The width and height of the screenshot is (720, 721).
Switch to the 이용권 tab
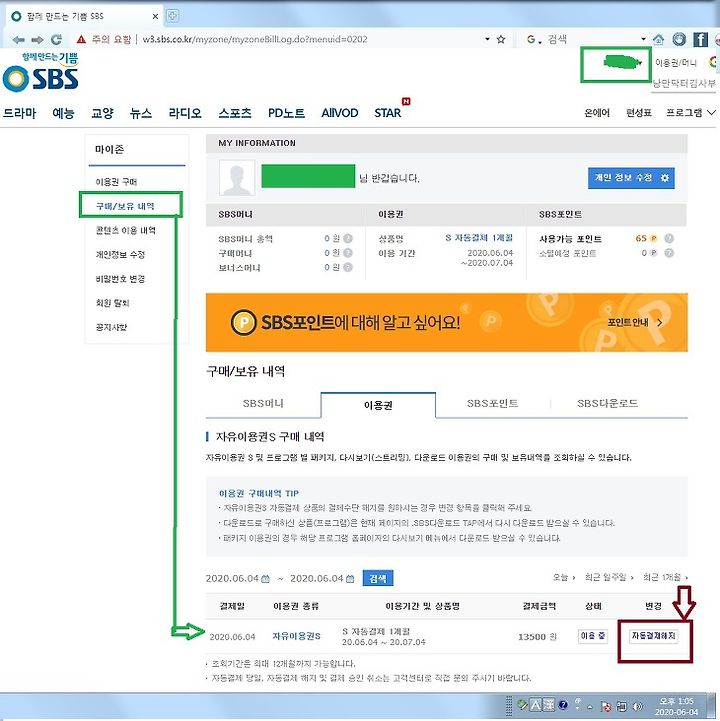click(x=378, y=405)
